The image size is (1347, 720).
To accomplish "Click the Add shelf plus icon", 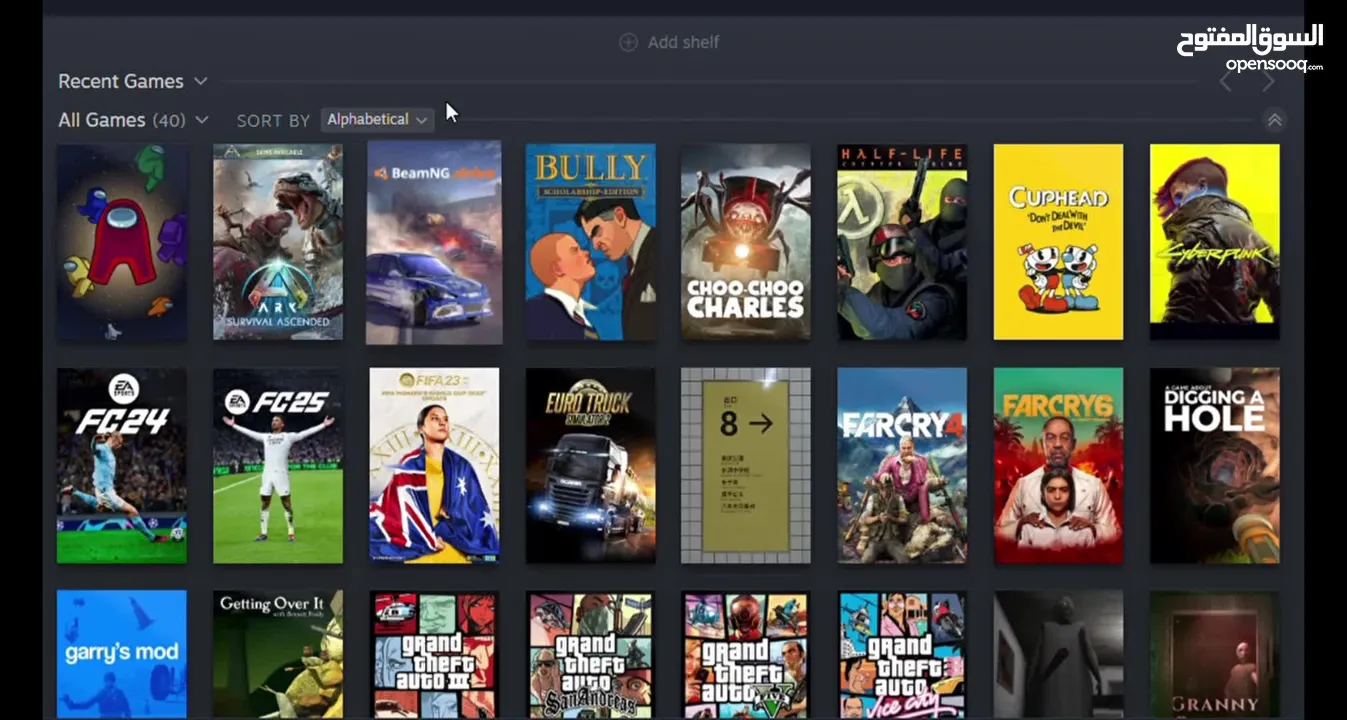I will pyautogui.click(x=628, y=42).
